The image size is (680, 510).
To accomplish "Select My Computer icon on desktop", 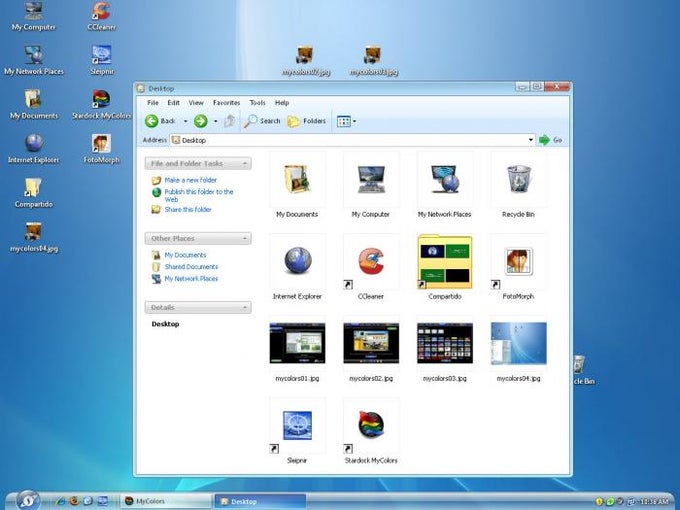I will coord(34,16).
